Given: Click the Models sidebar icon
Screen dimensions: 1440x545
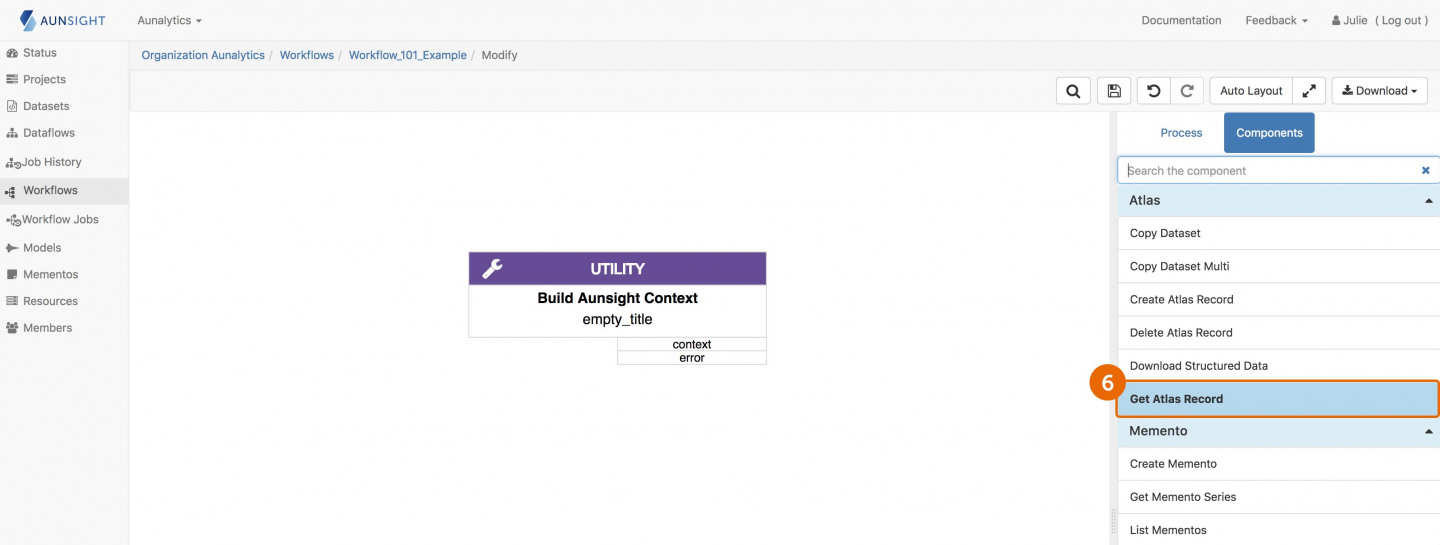Looking at the screenshot, I should [x=12, y=248].
